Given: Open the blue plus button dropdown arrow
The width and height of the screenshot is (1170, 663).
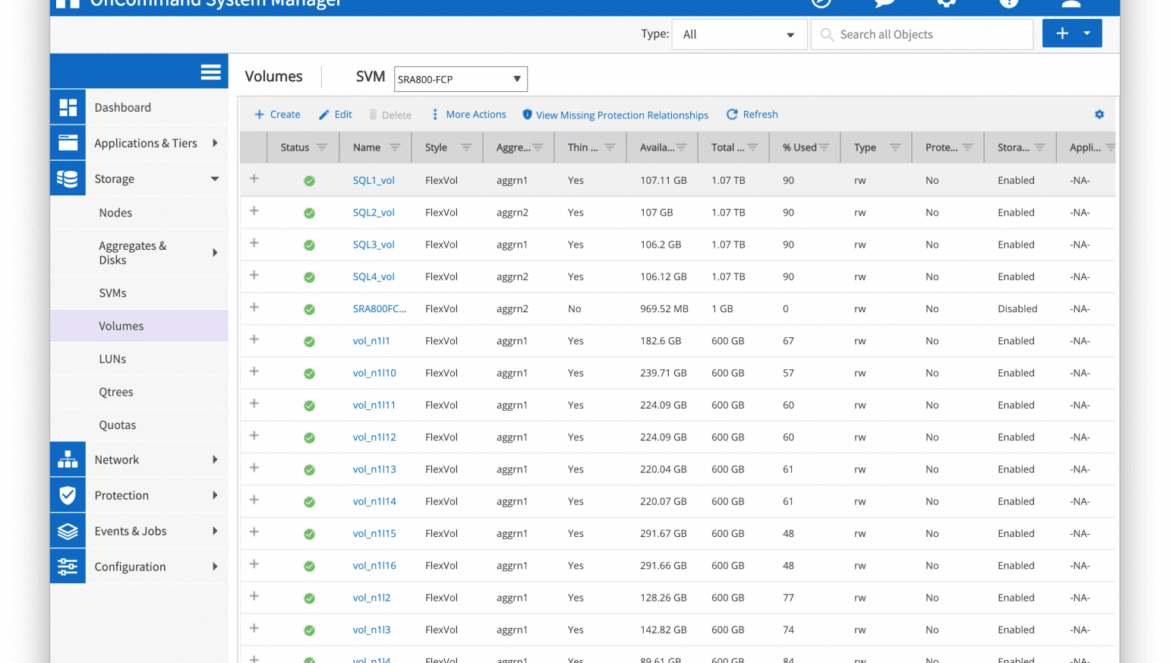Looking at the screenshot, I should pyautogui.click(x=1087, y=34).
